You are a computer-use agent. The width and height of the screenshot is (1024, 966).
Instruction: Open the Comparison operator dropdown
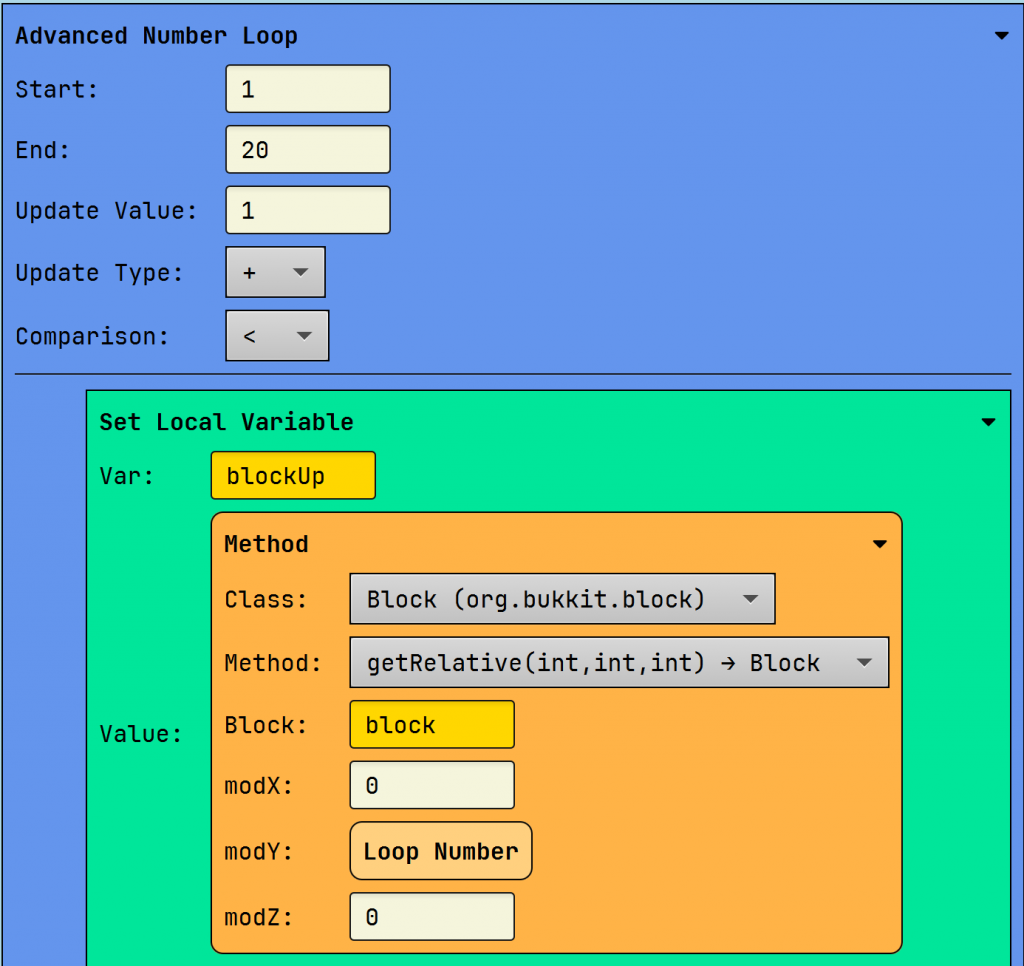click(x=277, y=336)
